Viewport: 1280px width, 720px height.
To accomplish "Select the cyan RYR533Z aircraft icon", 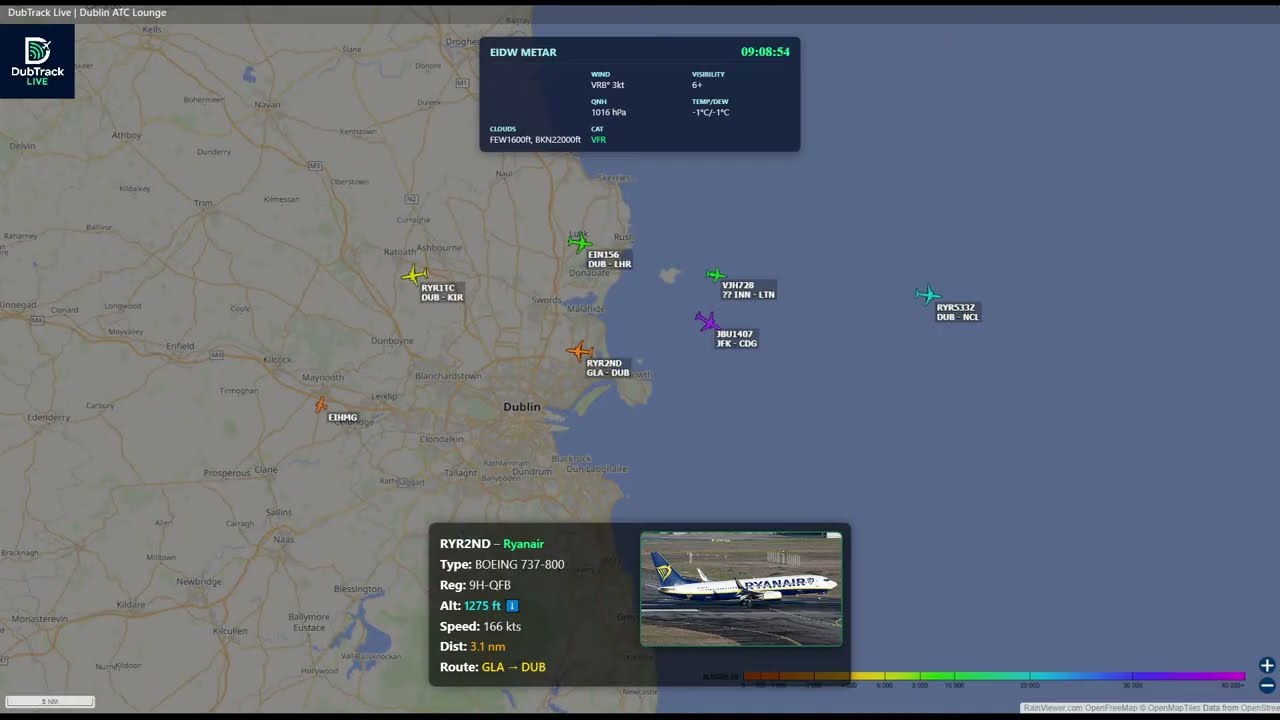I will tap(927, 294).
